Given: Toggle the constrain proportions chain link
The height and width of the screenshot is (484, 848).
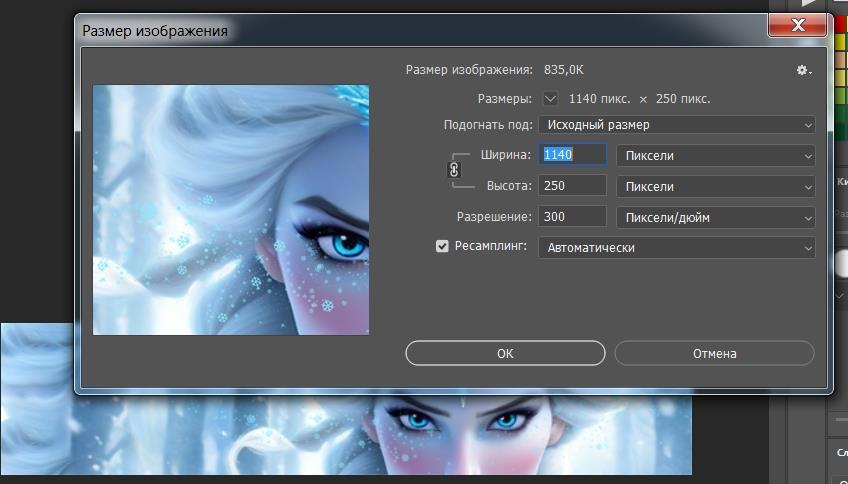Looking at the screenshot, I should pos(454,170).
